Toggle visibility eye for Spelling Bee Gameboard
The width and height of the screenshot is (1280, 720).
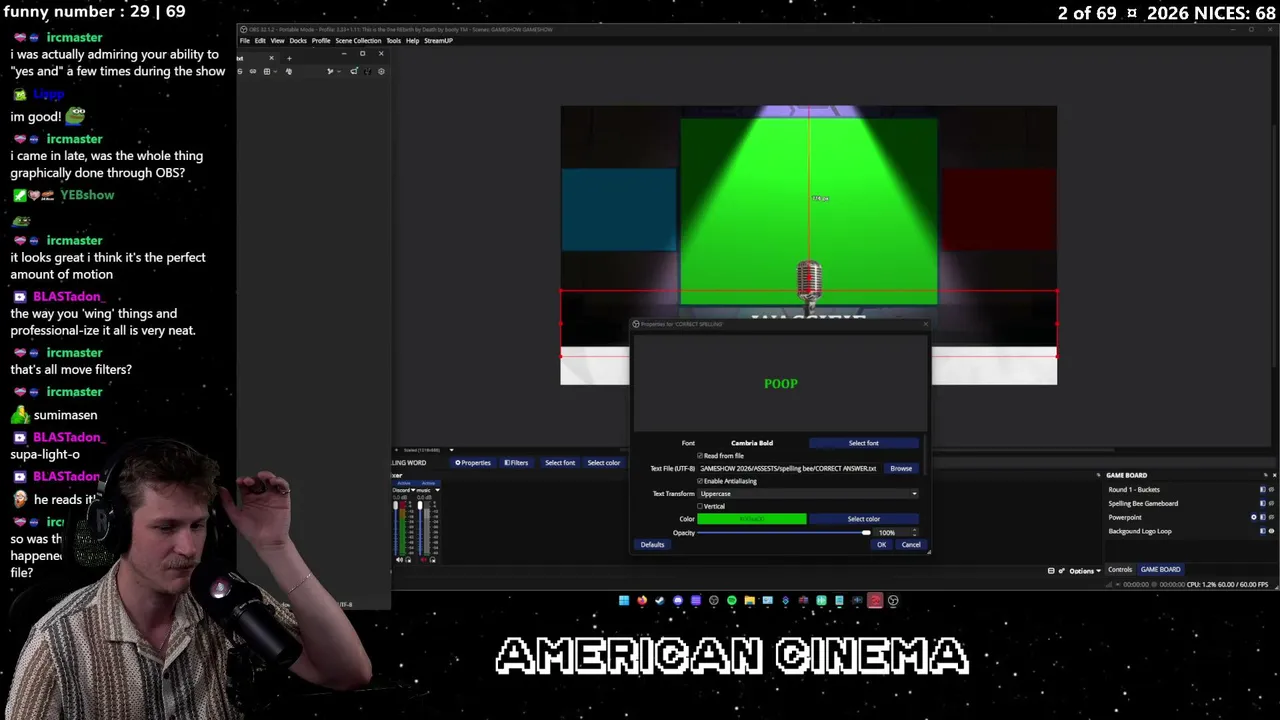pos(1271,504)
